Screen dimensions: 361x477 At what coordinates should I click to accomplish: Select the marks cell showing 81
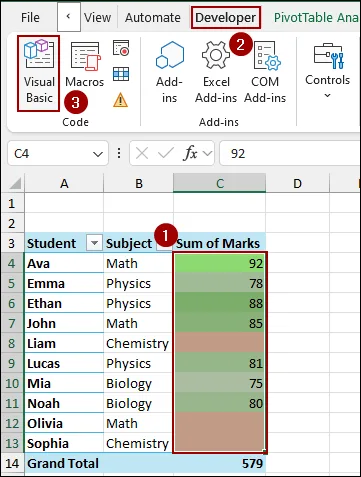[220, 363]
